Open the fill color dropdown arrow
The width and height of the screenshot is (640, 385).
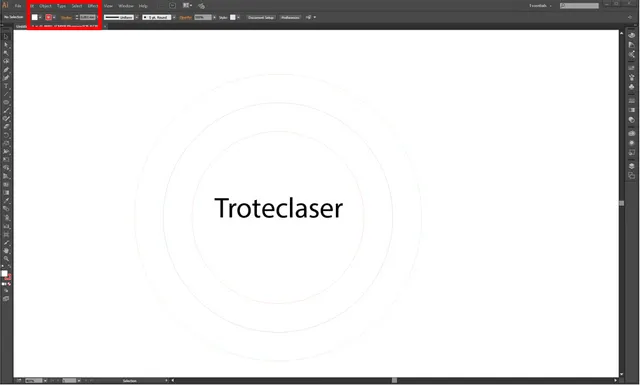40,18
